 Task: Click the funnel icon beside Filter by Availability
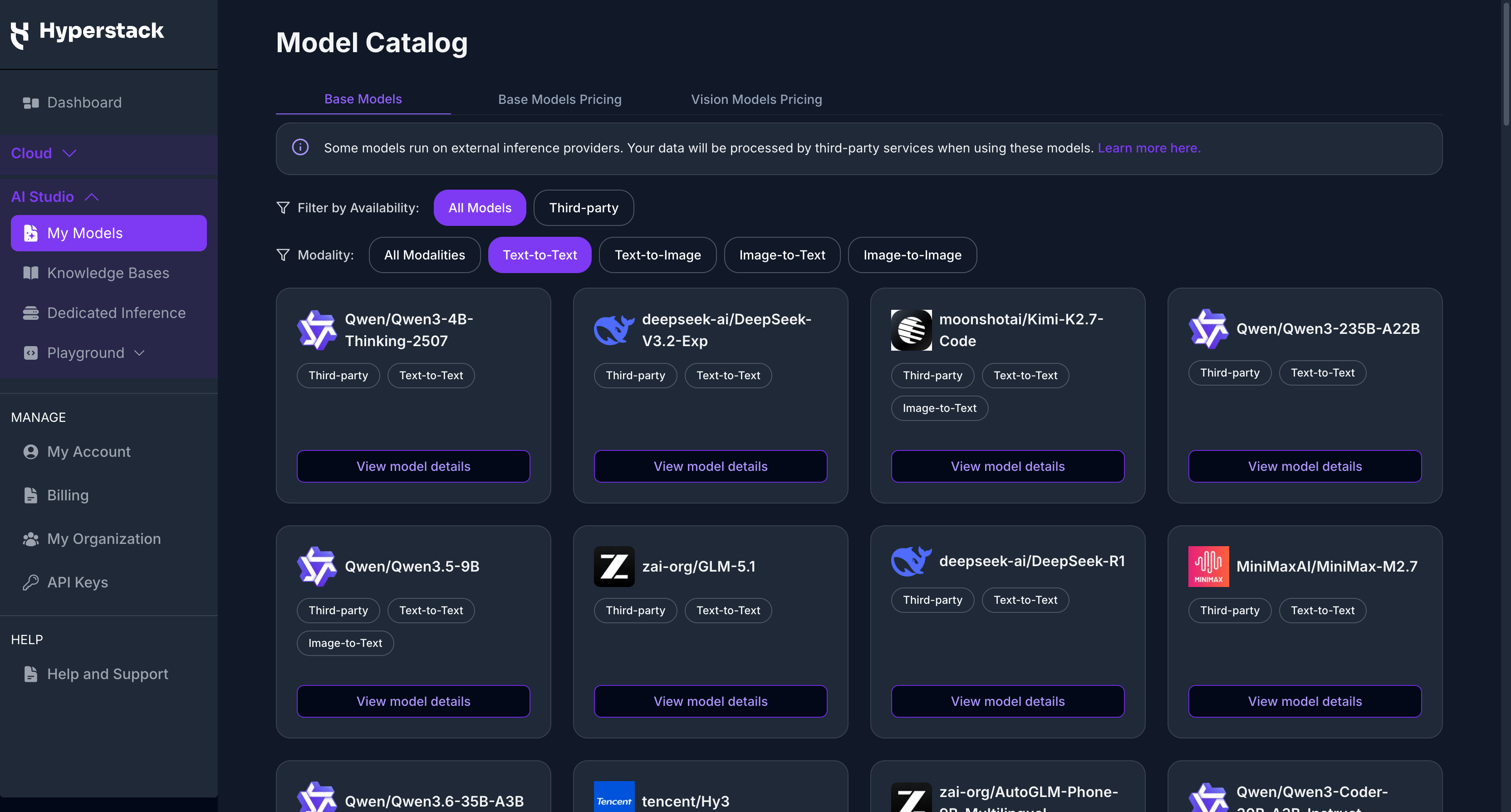pos(283,208)
